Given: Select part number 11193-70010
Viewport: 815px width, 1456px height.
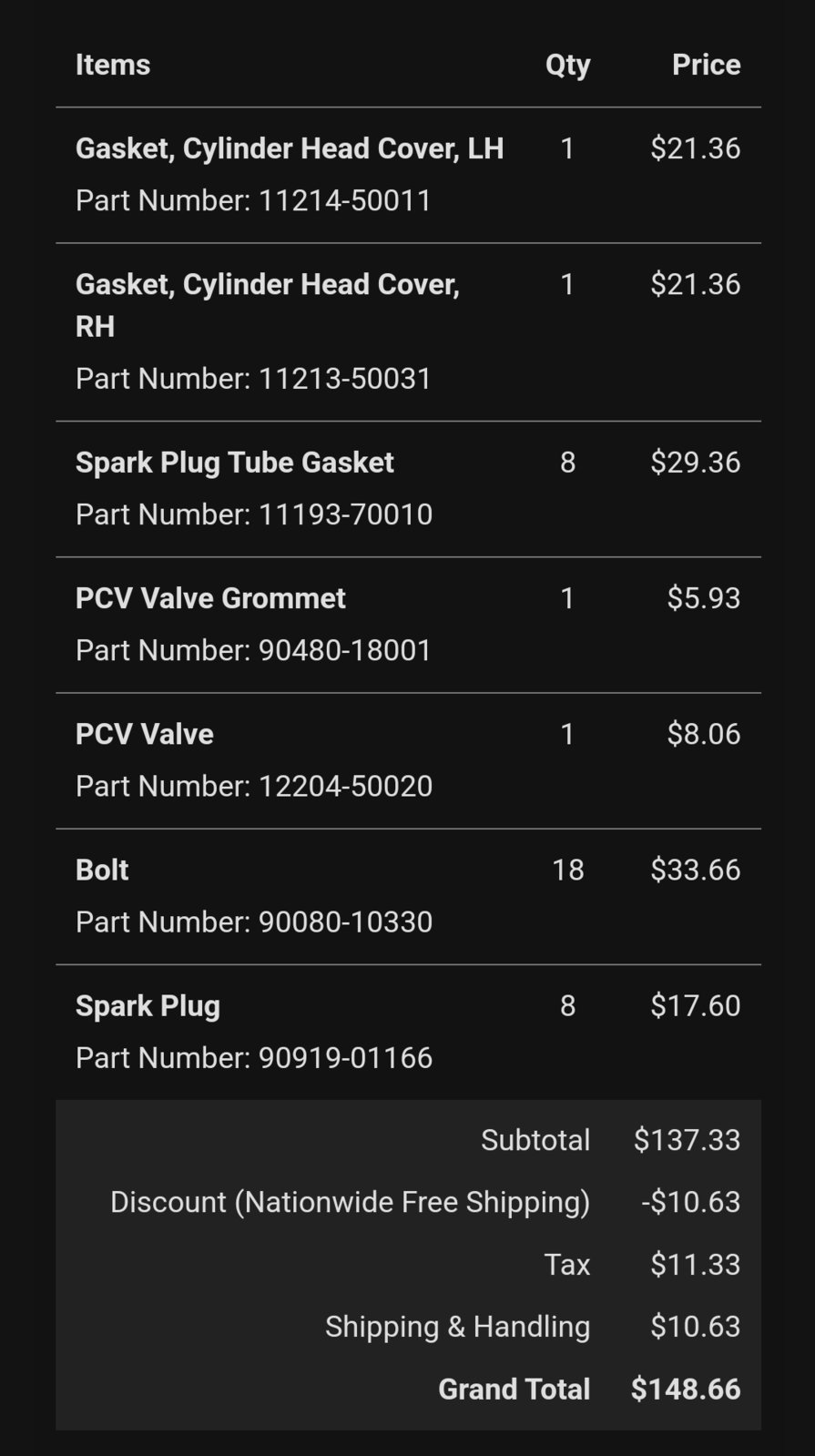Looking at the screenshot, I should 345,514.
